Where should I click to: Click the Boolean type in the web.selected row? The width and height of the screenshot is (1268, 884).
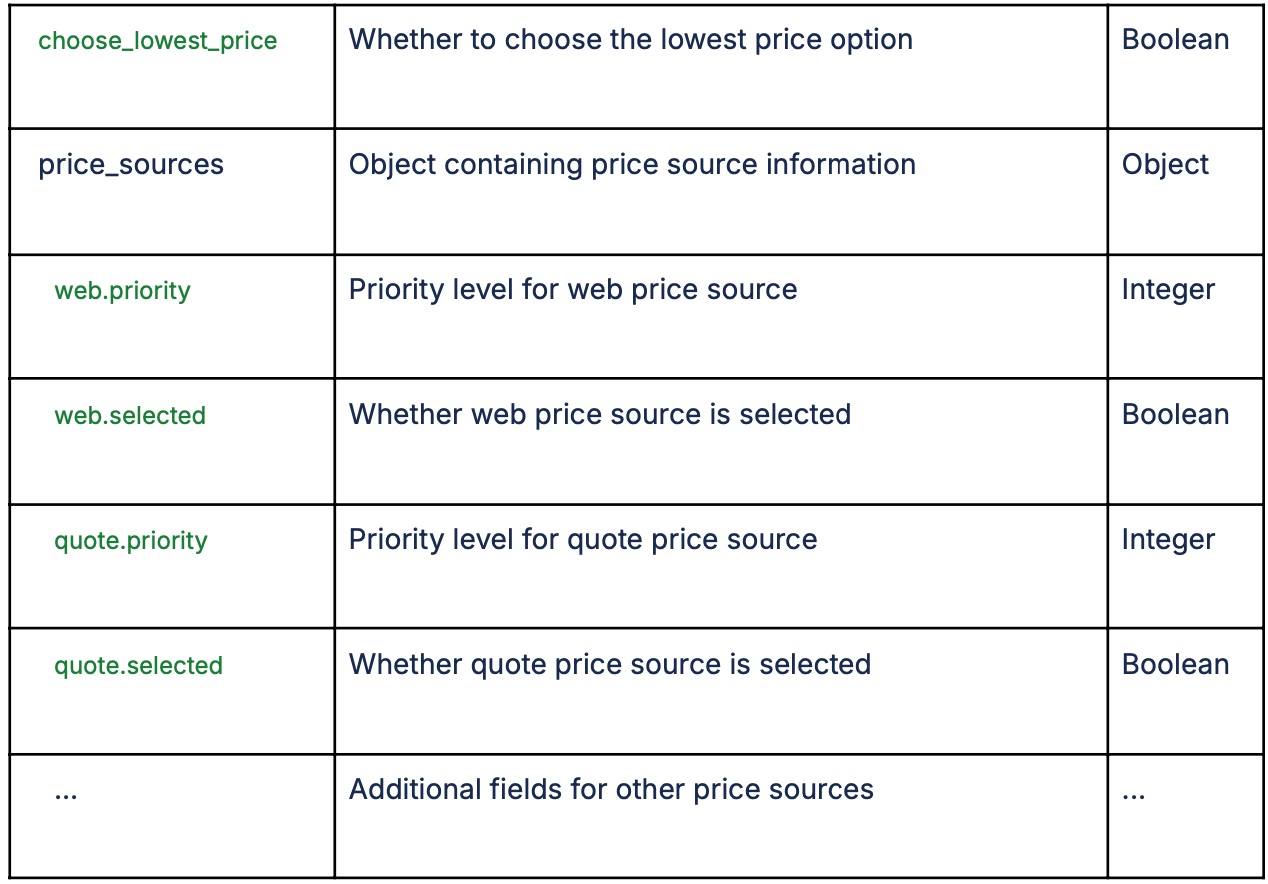pyautogui.click(x=1176, y=415)
